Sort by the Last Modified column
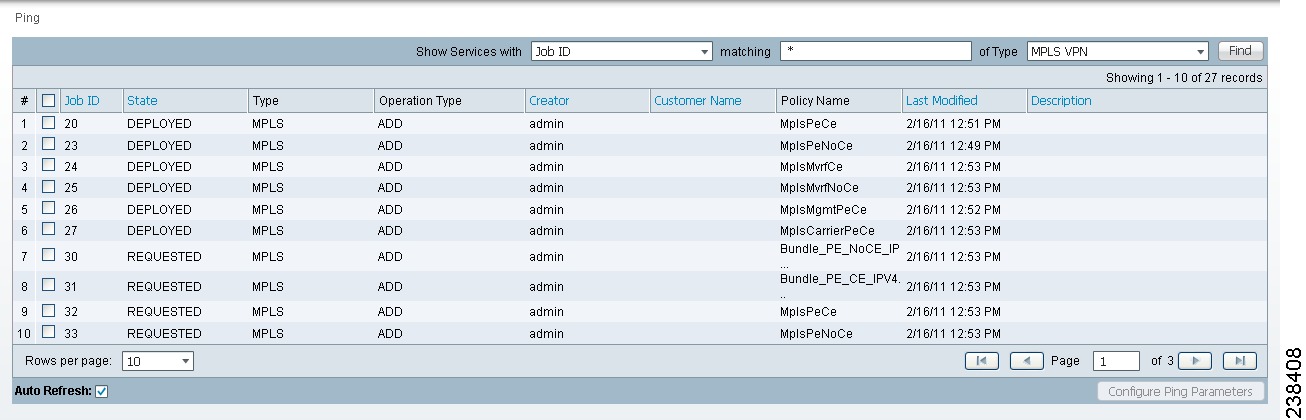Viewport: 1306px width, 420px height. click(x=941, y=101)
